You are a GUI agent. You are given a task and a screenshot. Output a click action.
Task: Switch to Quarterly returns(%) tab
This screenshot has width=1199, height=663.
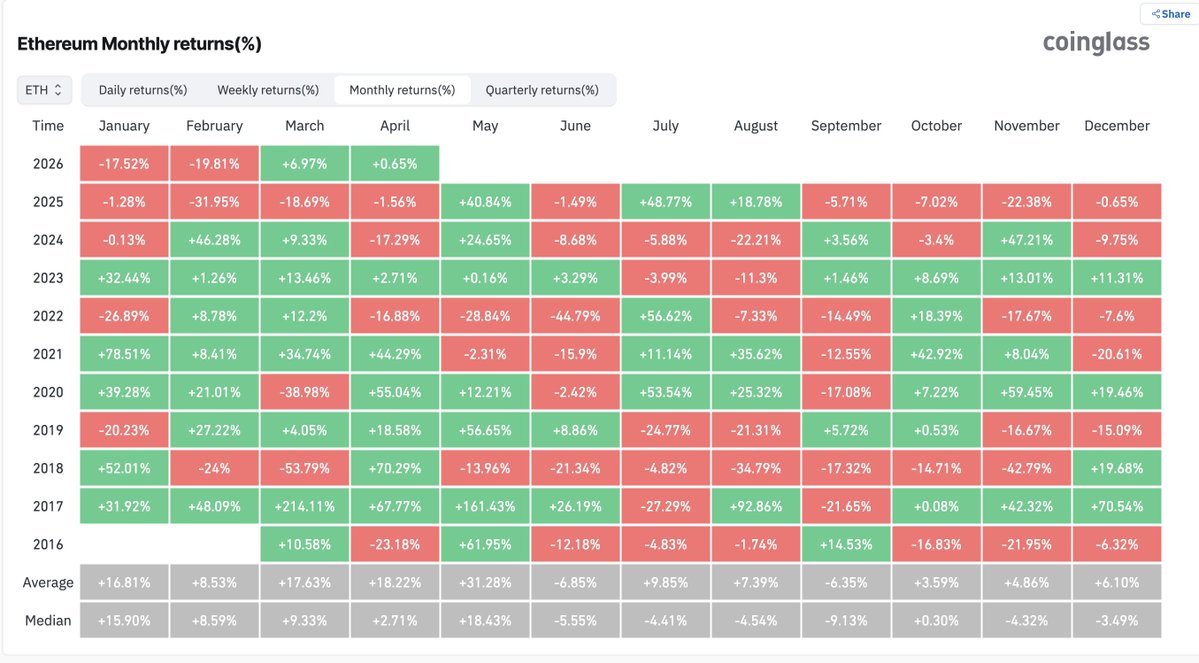click(x=542, y=90)
